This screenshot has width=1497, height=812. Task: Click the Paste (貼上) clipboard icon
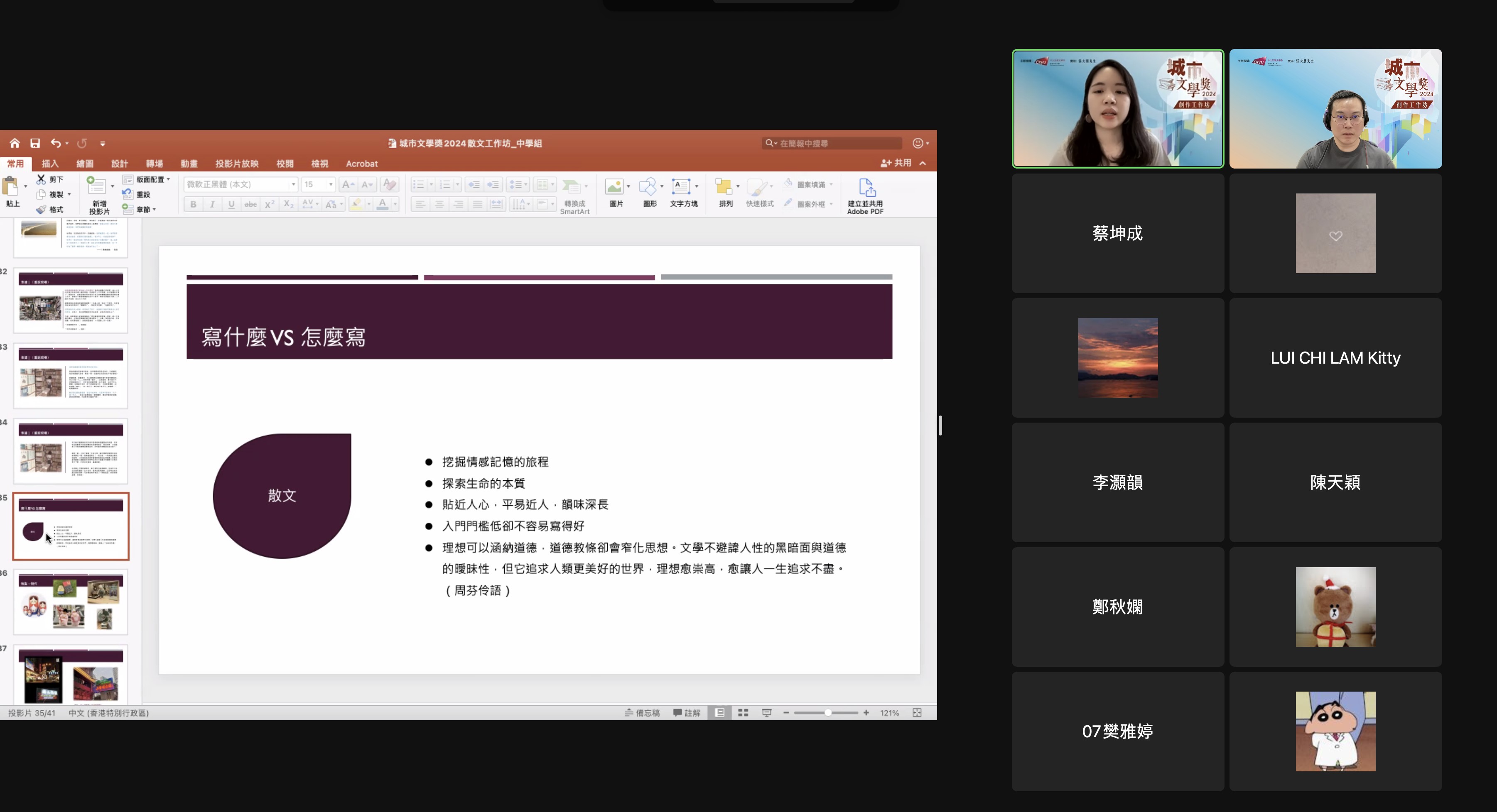[x=10, y=186]
